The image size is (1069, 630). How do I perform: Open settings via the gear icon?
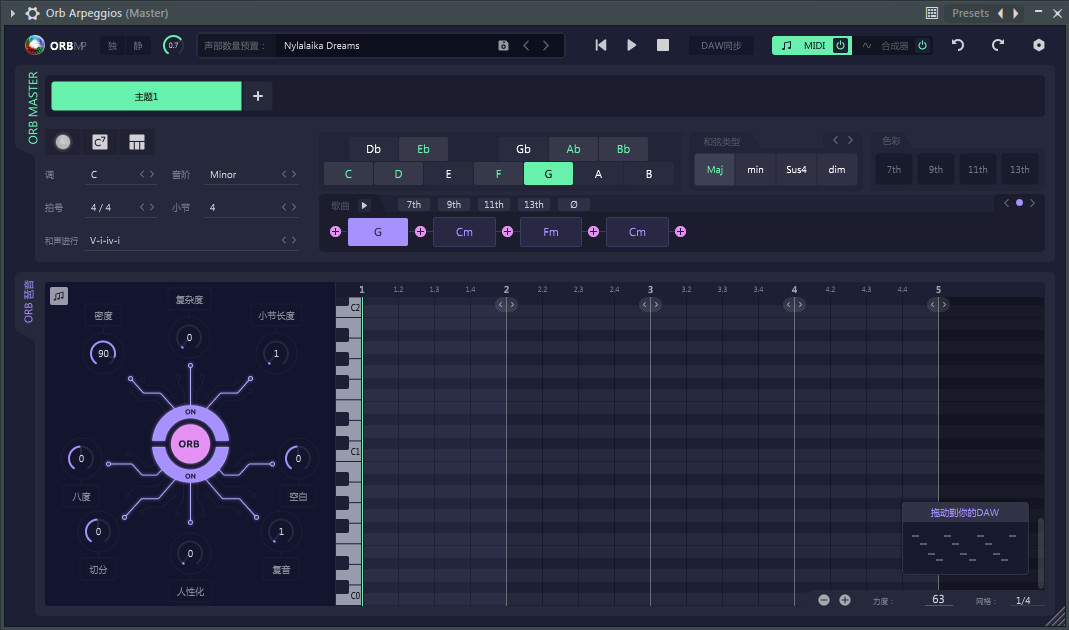coord(1038,45)
